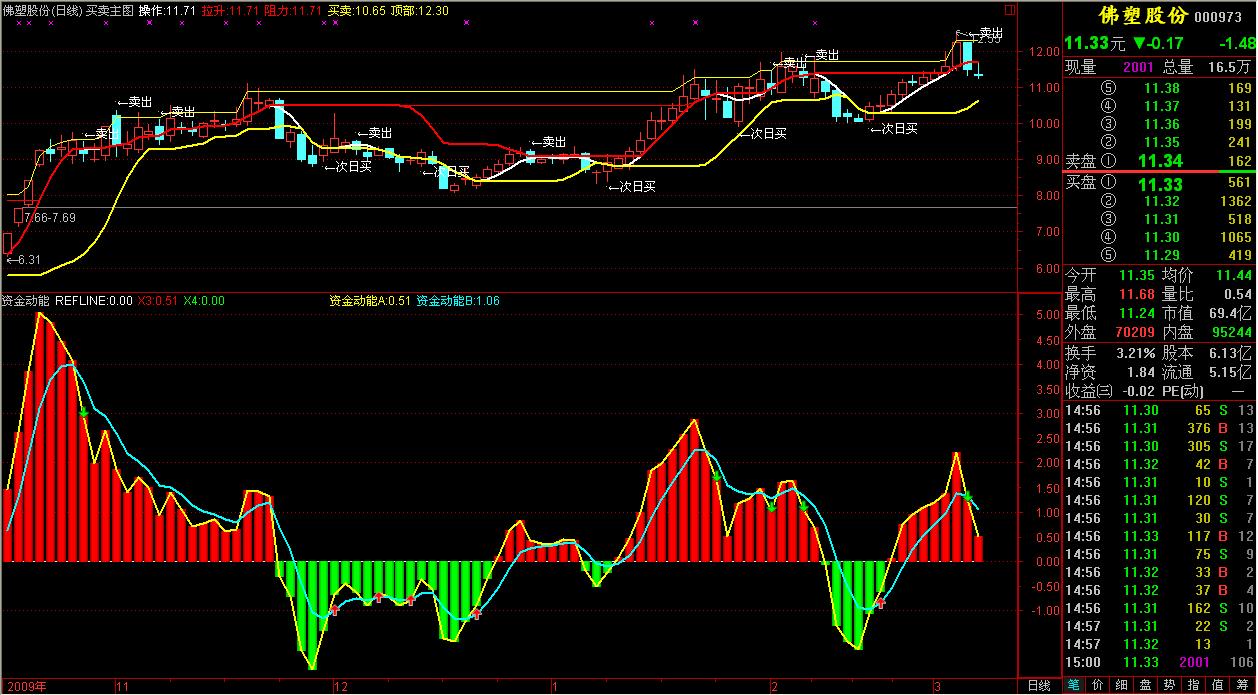
Task: Click the 均价 value 11.44
Action: 1234,275
